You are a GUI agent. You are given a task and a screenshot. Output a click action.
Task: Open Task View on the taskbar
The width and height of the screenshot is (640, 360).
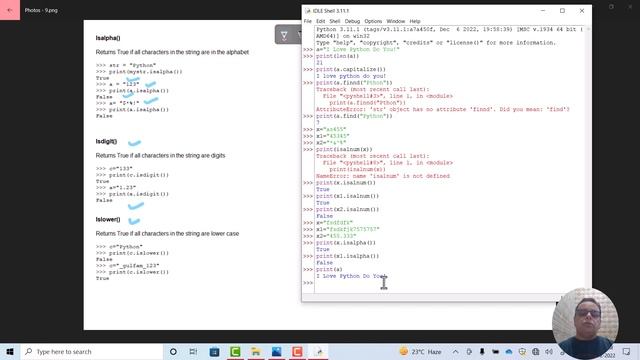(193, 351)
